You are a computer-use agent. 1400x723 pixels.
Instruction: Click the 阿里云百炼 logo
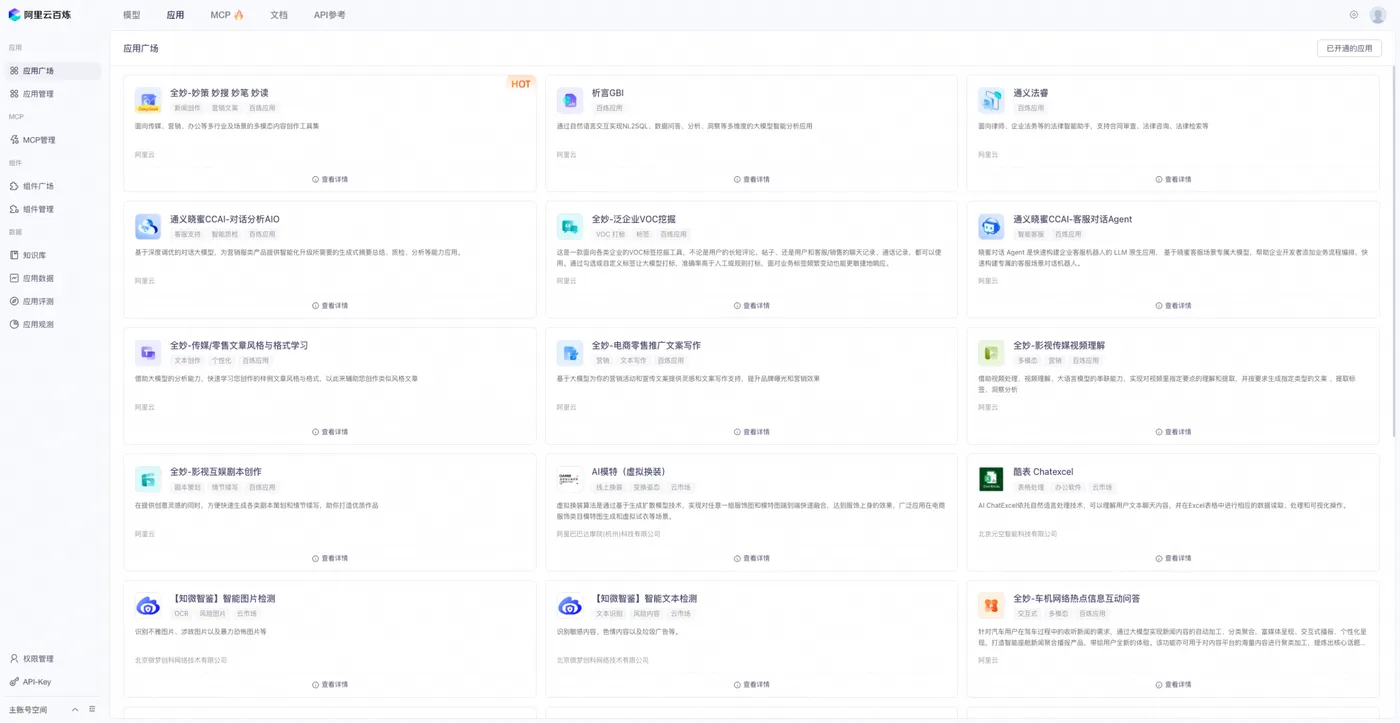40,15
